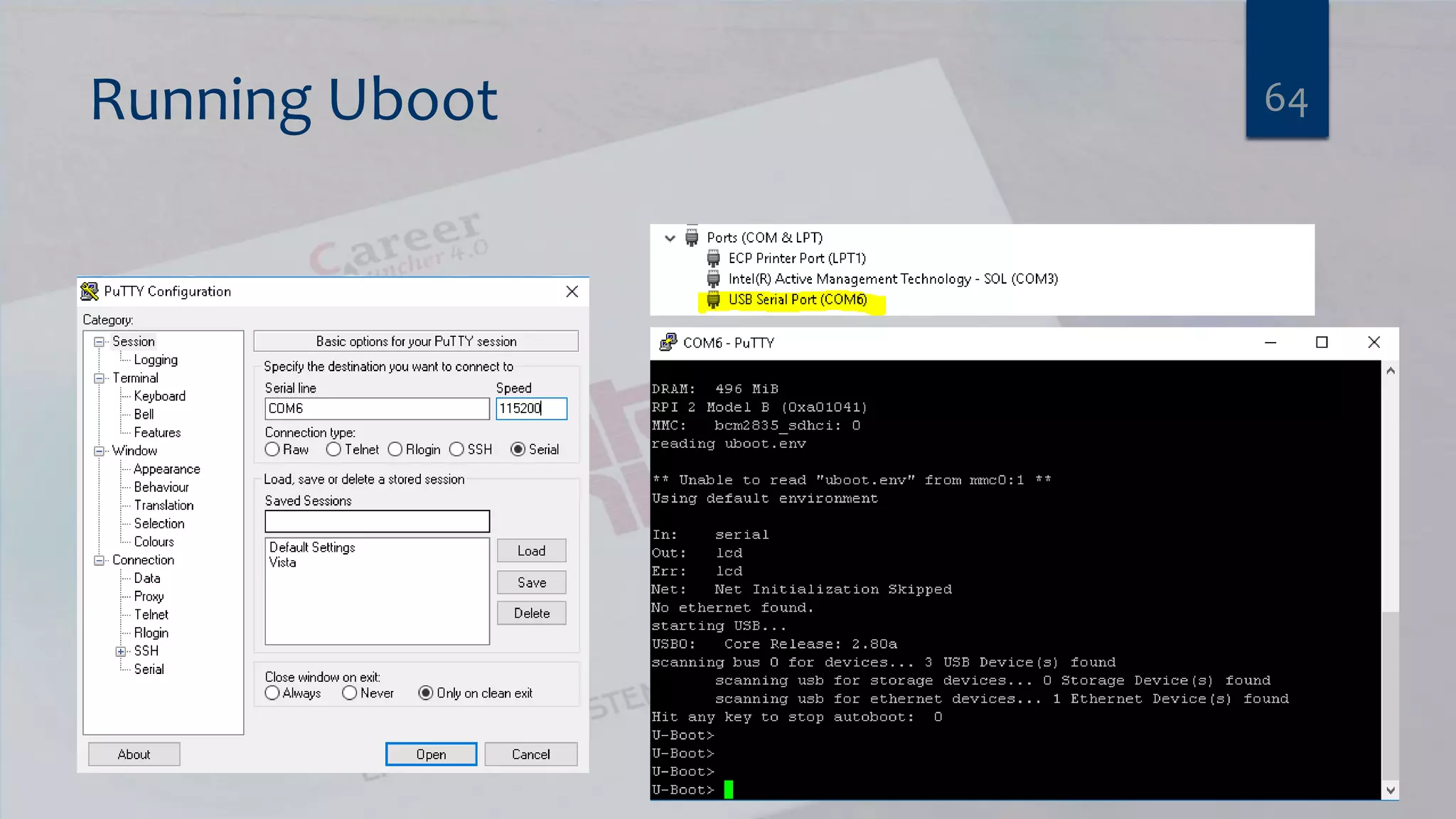This screenshot has height=819, width=1456.
Task: Click the Open button
Action: coord(432,754)
